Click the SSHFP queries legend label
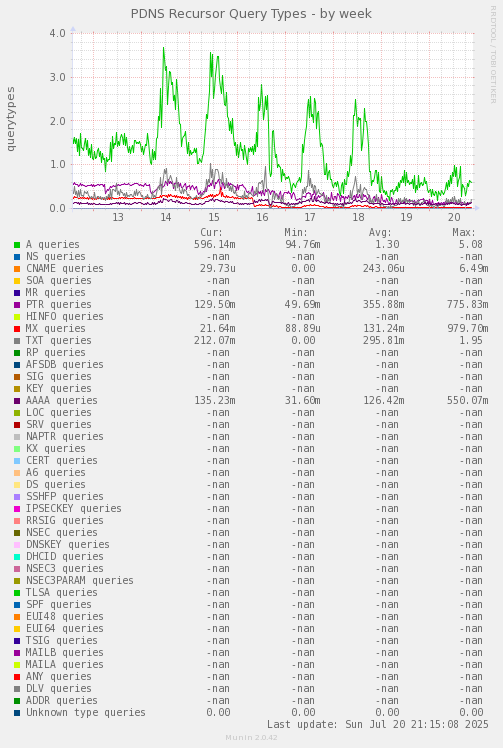The image size is (503, 748). point(64,496)
